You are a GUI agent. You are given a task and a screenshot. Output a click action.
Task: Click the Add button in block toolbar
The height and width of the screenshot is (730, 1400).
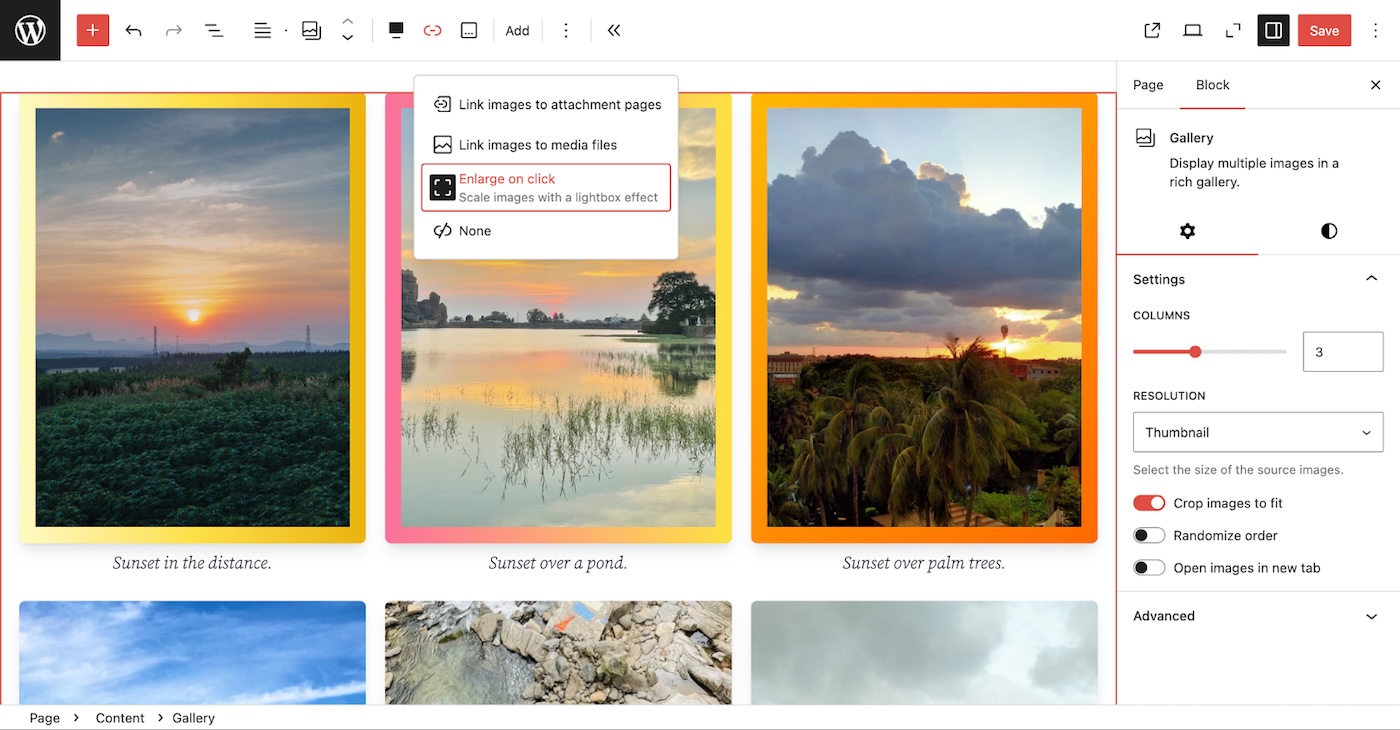click(517, 30)
